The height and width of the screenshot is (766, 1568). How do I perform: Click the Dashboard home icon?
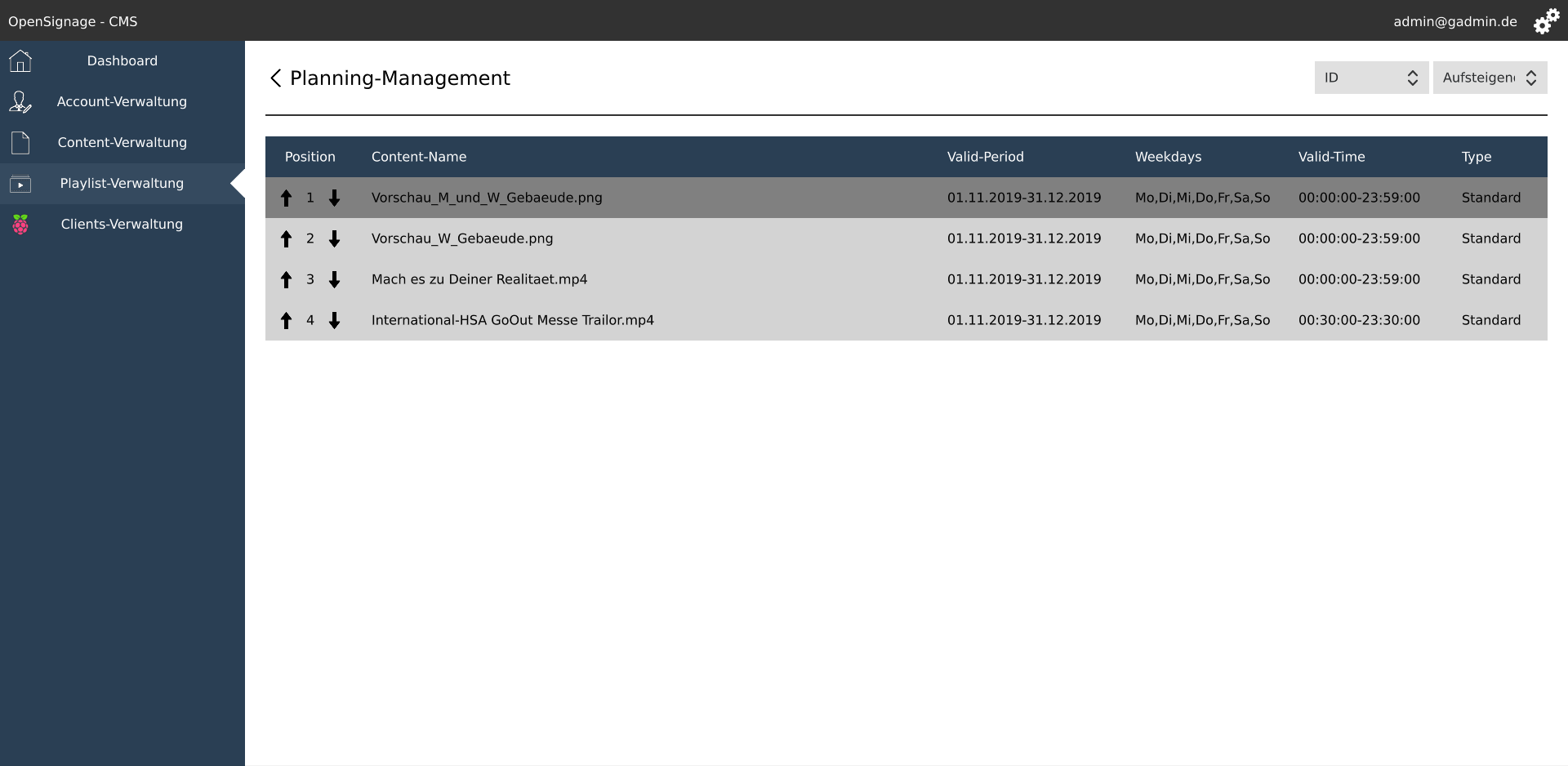point(20,60)
